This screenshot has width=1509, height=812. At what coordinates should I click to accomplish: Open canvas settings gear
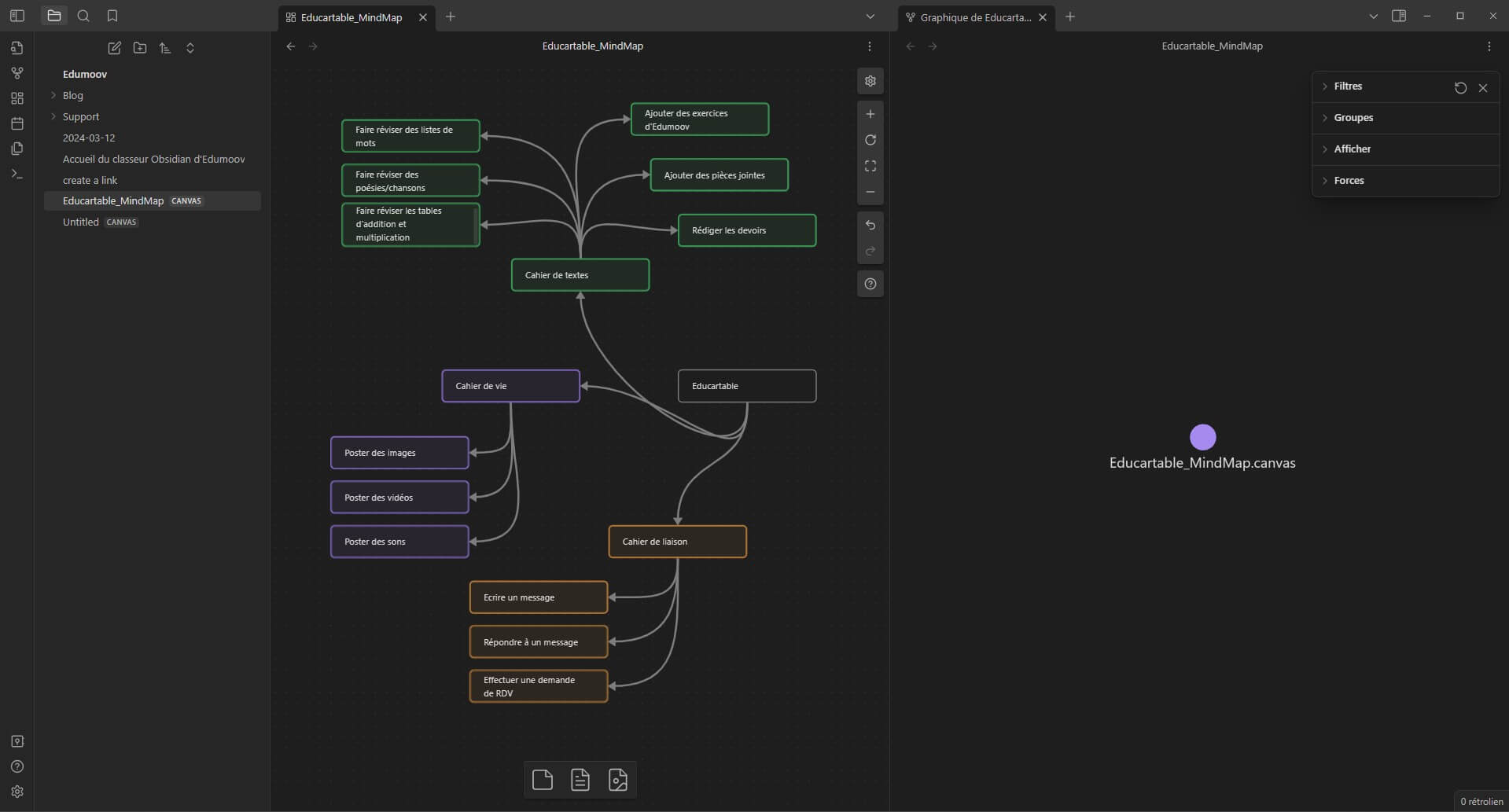[870, 81]
